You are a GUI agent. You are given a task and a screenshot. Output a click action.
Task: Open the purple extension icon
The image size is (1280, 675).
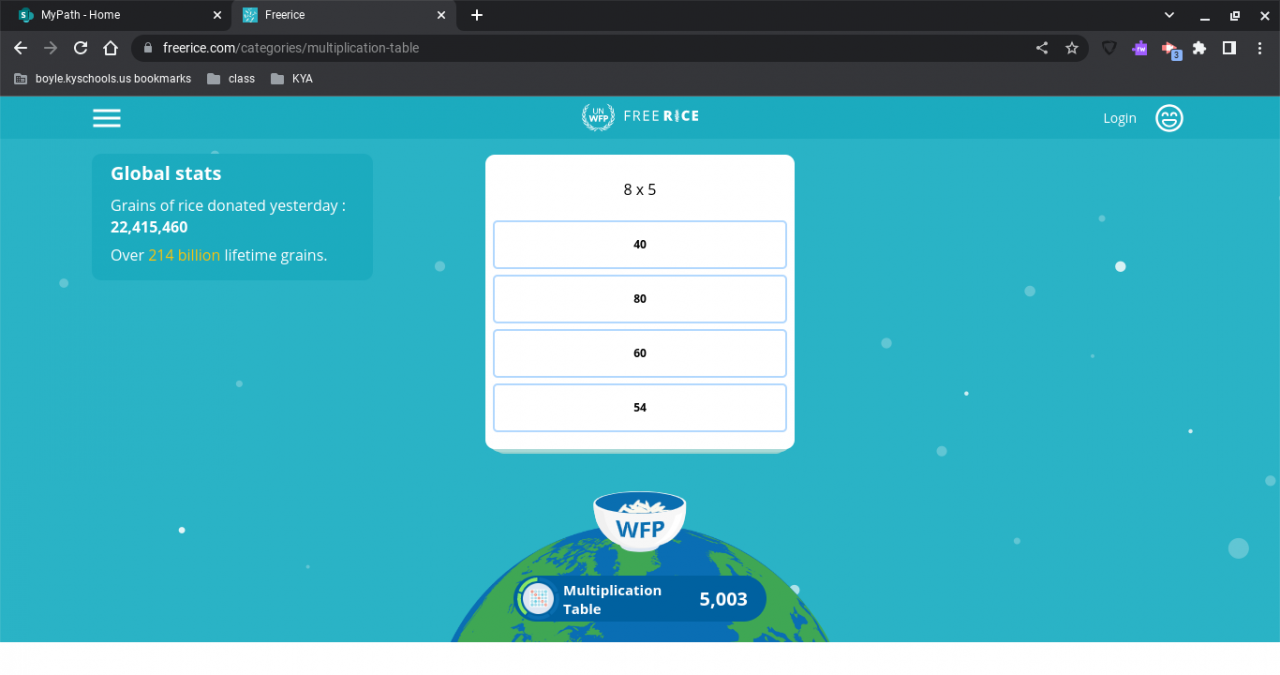(1140, 48)
